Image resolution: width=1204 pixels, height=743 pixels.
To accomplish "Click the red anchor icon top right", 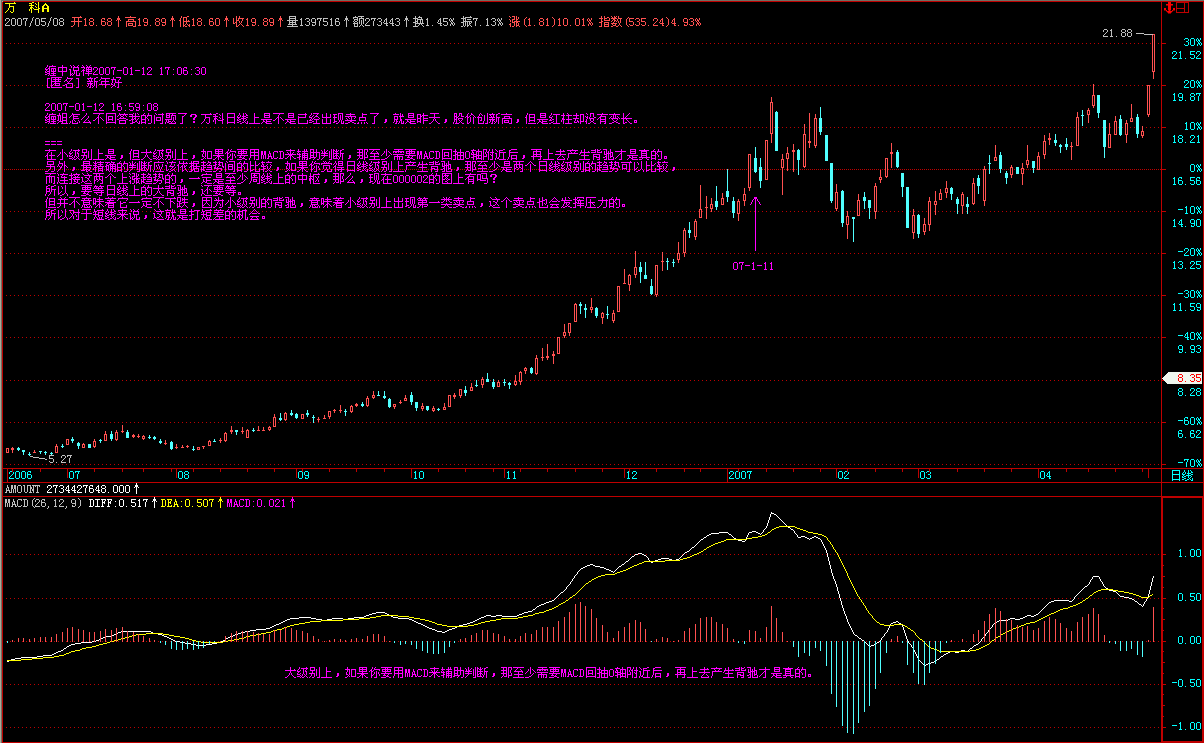I will pos(1170,8).
